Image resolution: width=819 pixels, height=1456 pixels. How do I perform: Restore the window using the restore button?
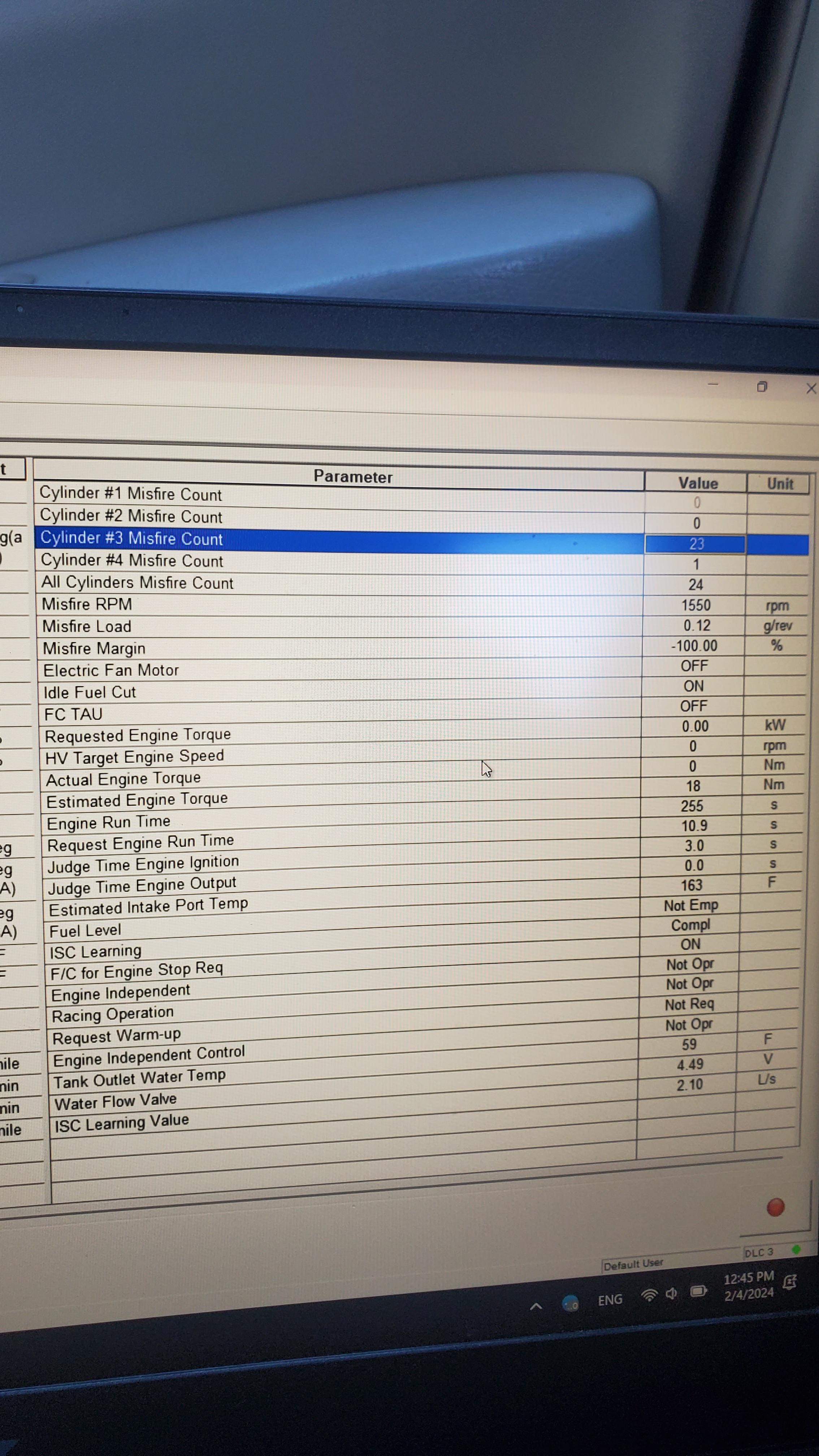click(x=762, y=387)
